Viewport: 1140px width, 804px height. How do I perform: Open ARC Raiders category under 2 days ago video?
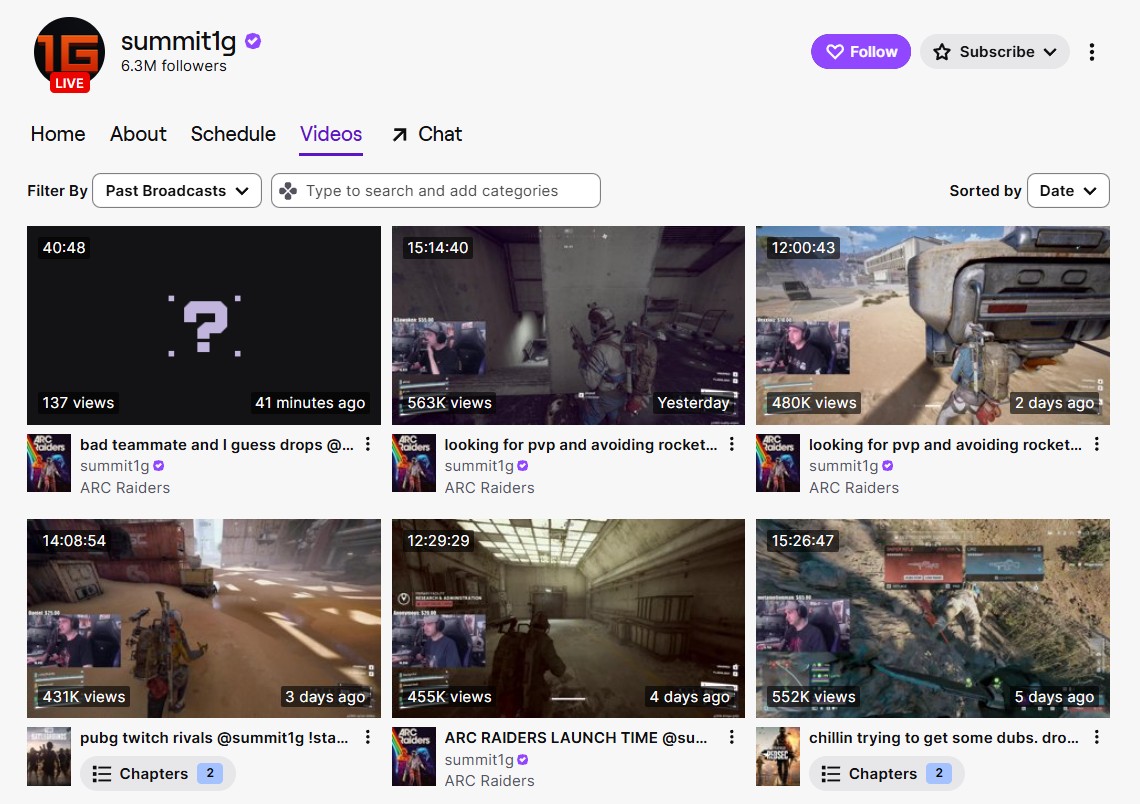tap(854, 488)
